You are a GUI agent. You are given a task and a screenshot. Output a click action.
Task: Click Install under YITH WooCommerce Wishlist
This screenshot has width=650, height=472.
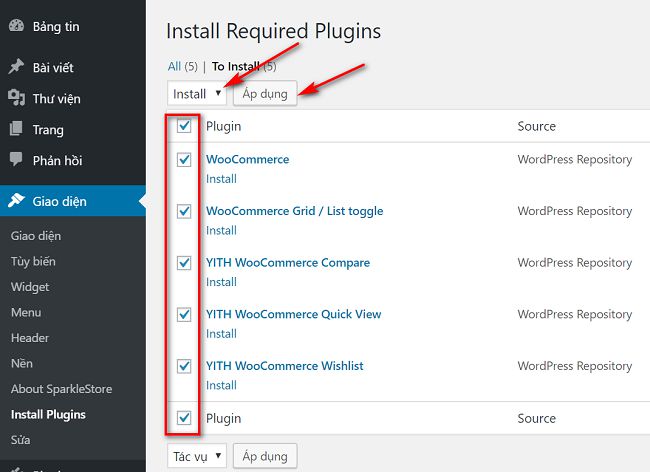(x=221, y=385)
